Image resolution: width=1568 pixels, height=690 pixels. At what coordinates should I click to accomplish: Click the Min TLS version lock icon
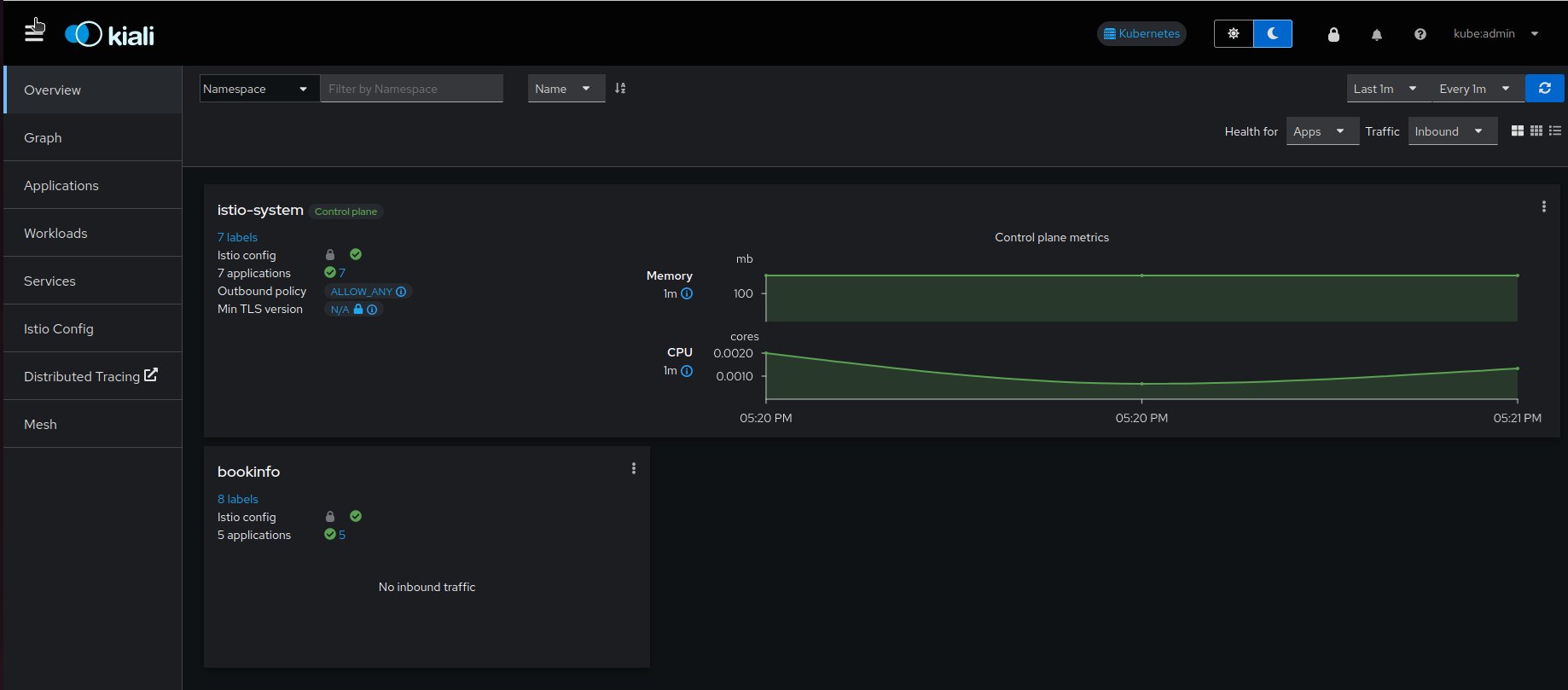[x=358, y=310]
